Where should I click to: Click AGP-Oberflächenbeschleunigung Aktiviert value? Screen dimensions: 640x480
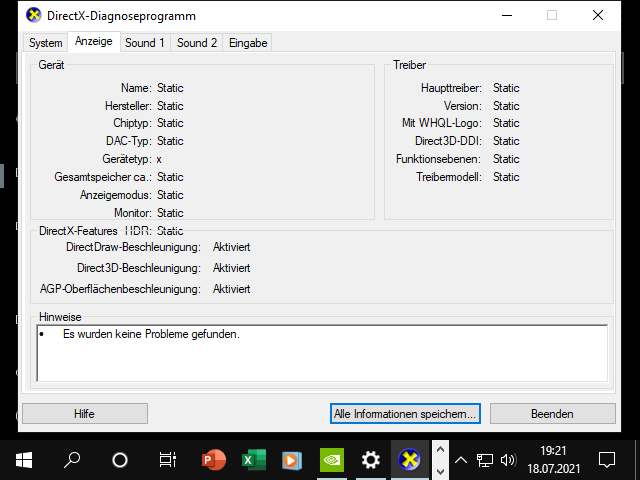pos(231,289)
